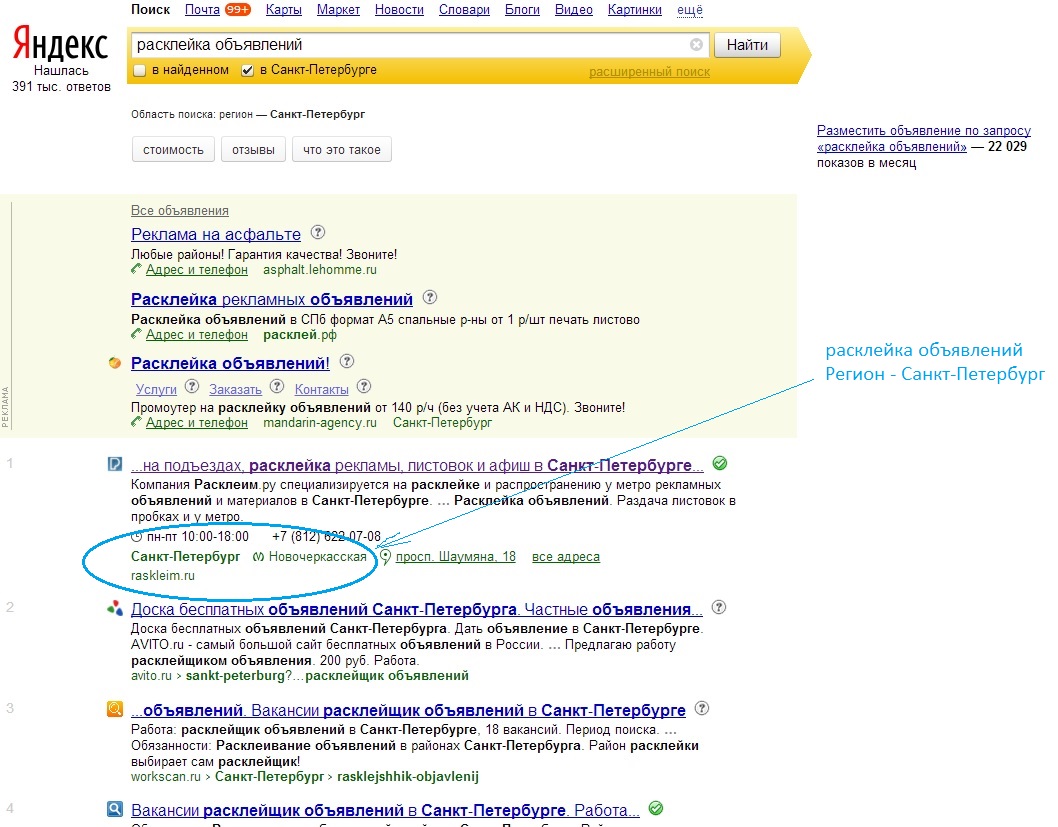Click the question mark icon next to the workscan result

click(702, 708)
